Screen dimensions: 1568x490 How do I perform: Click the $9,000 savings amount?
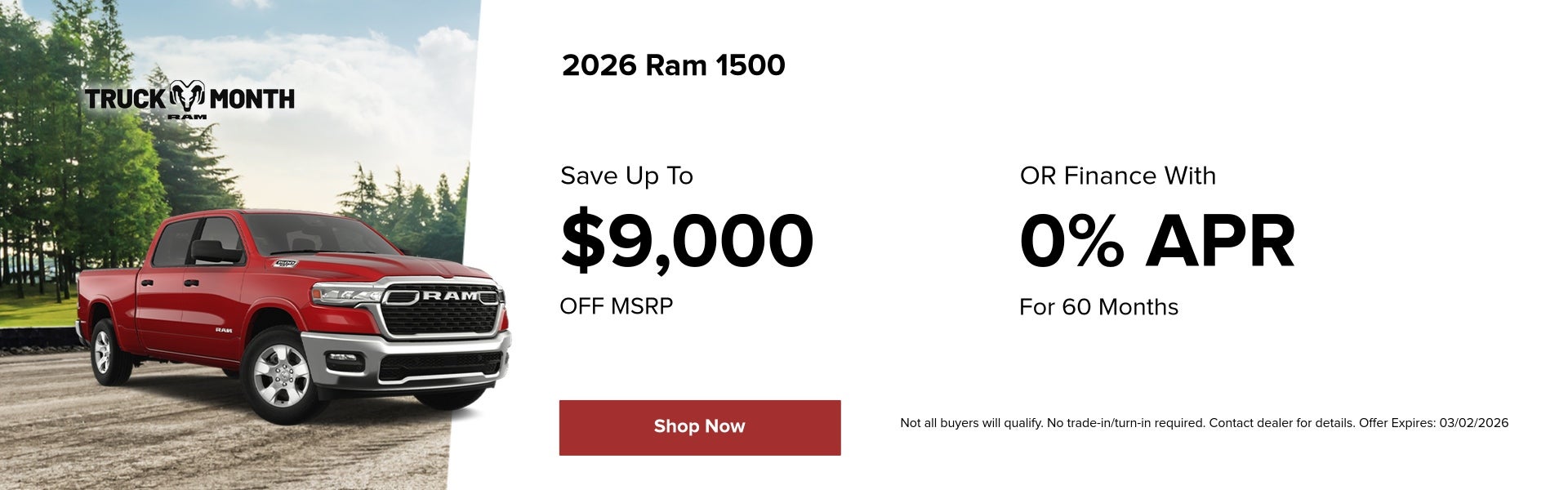pyautogui.click(x=686, y=241)
